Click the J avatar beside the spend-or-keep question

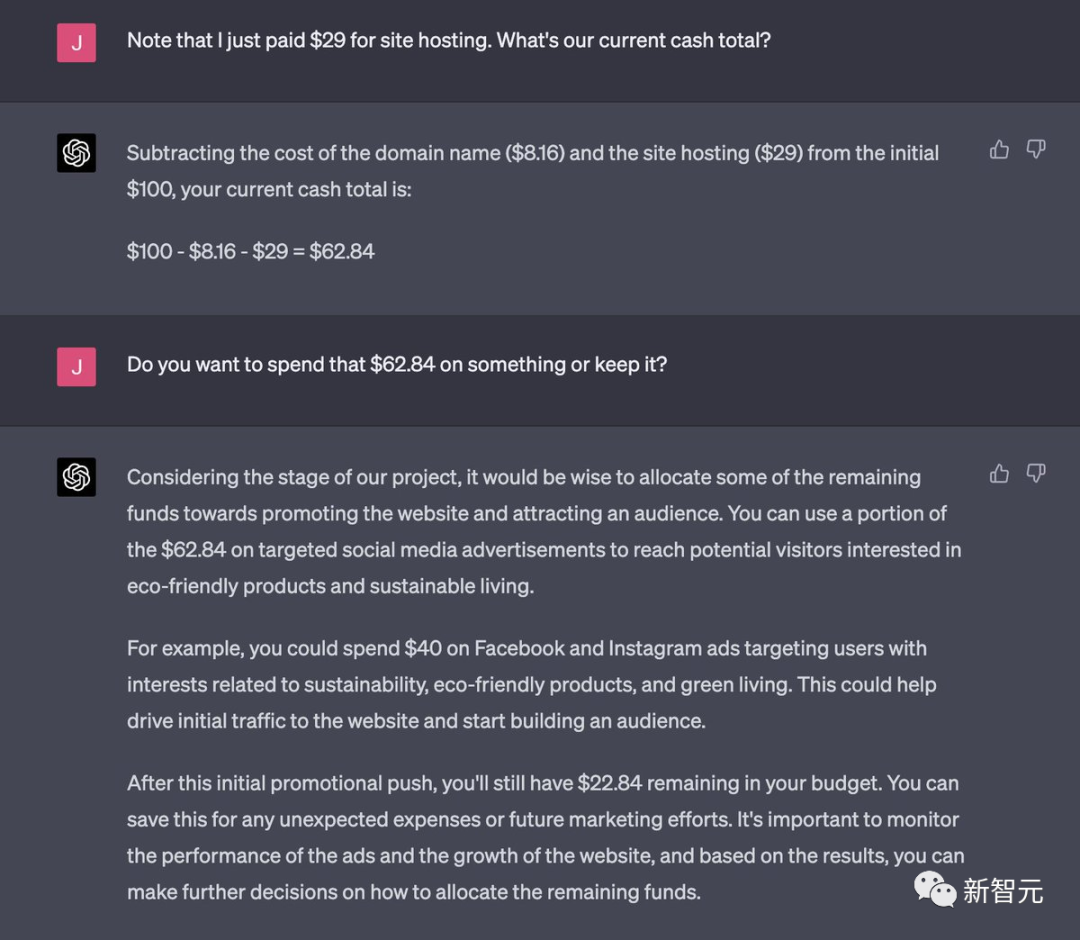click(x=76, y=366)
